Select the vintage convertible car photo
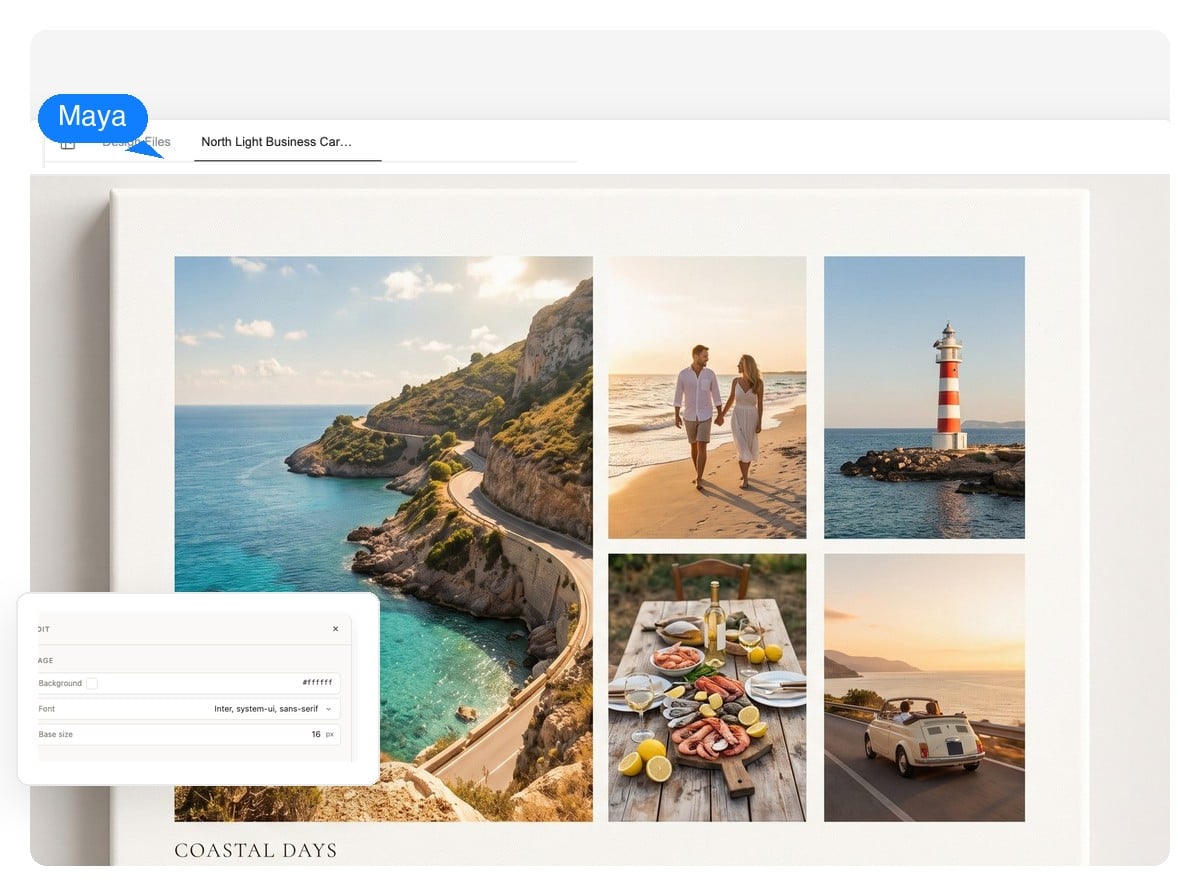 click(x=924, y=688)
